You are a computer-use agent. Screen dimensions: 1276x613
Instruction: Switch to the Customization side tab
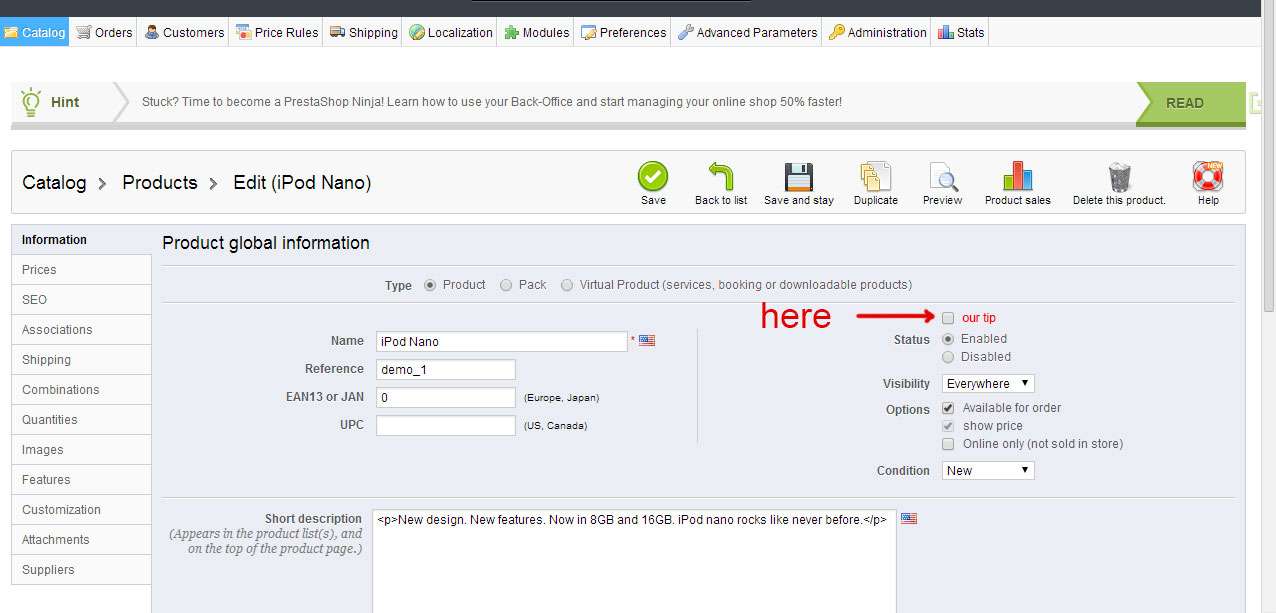81,510
